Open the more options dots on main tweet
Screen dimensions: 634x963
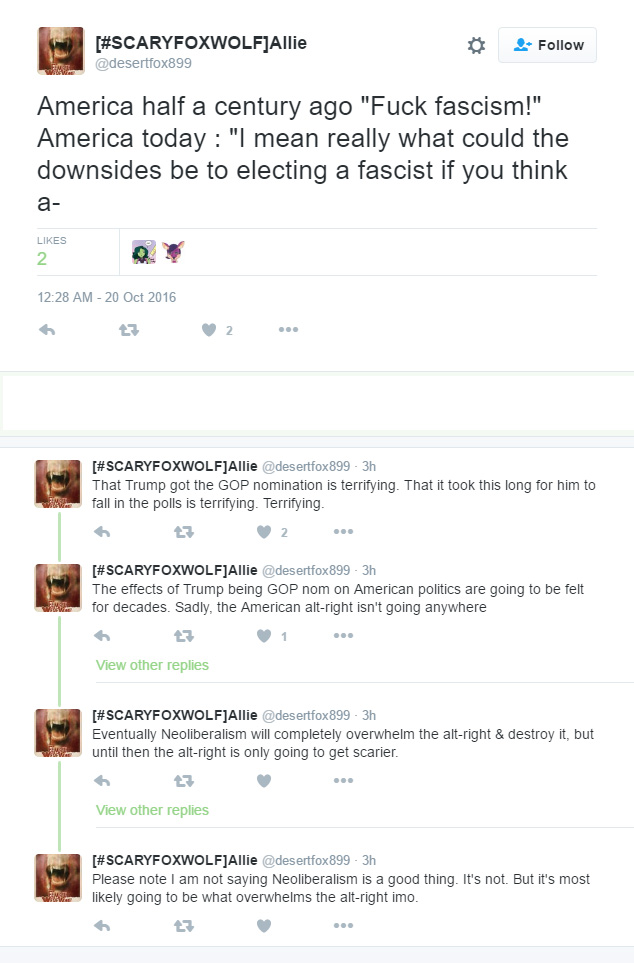tap(288, 330)
